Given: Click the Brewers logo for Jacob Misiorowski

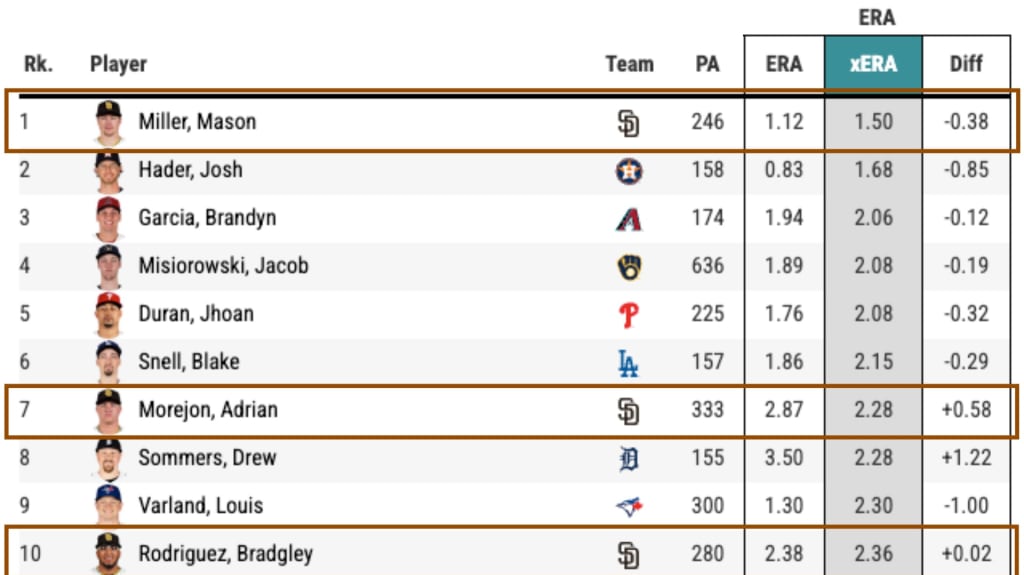Looking at the screenshot, I should (629, 267).
